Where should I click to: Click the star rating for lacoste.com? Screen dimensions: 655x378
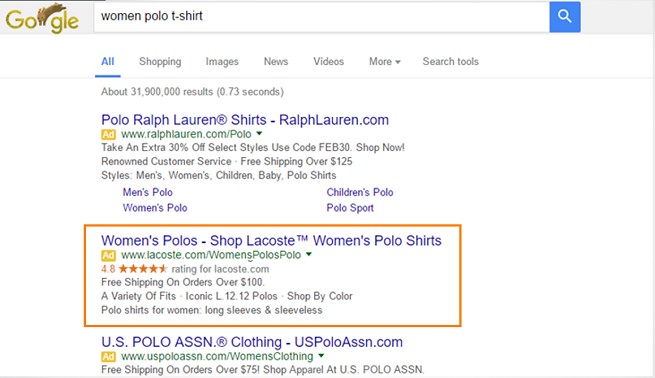pos(143,269)
